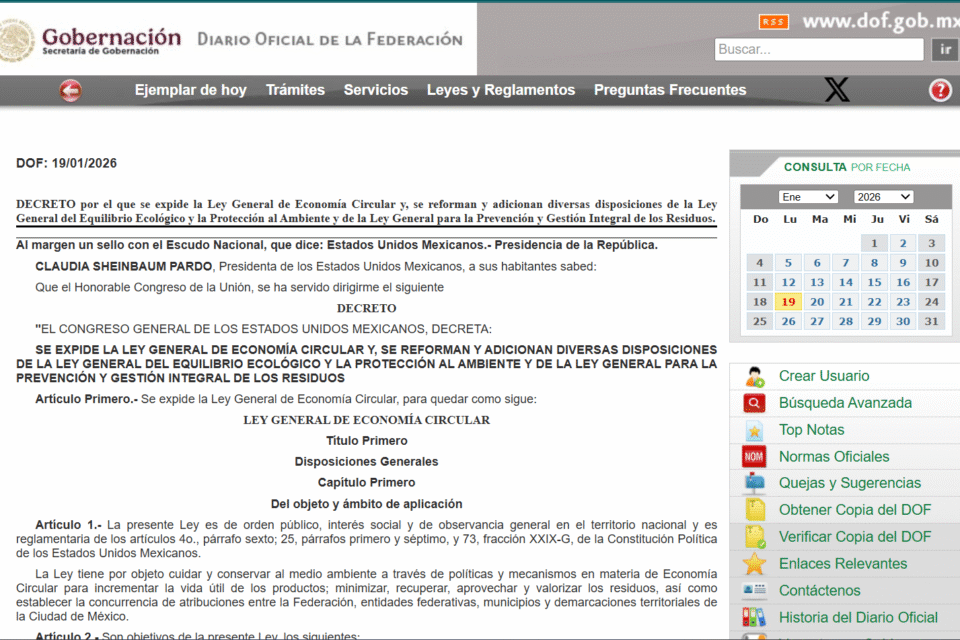The height and width of the screenshot is (640, 960).
Task: Select Preguntas Frecuentes in the navigation bar
Action: pos(670,90)
